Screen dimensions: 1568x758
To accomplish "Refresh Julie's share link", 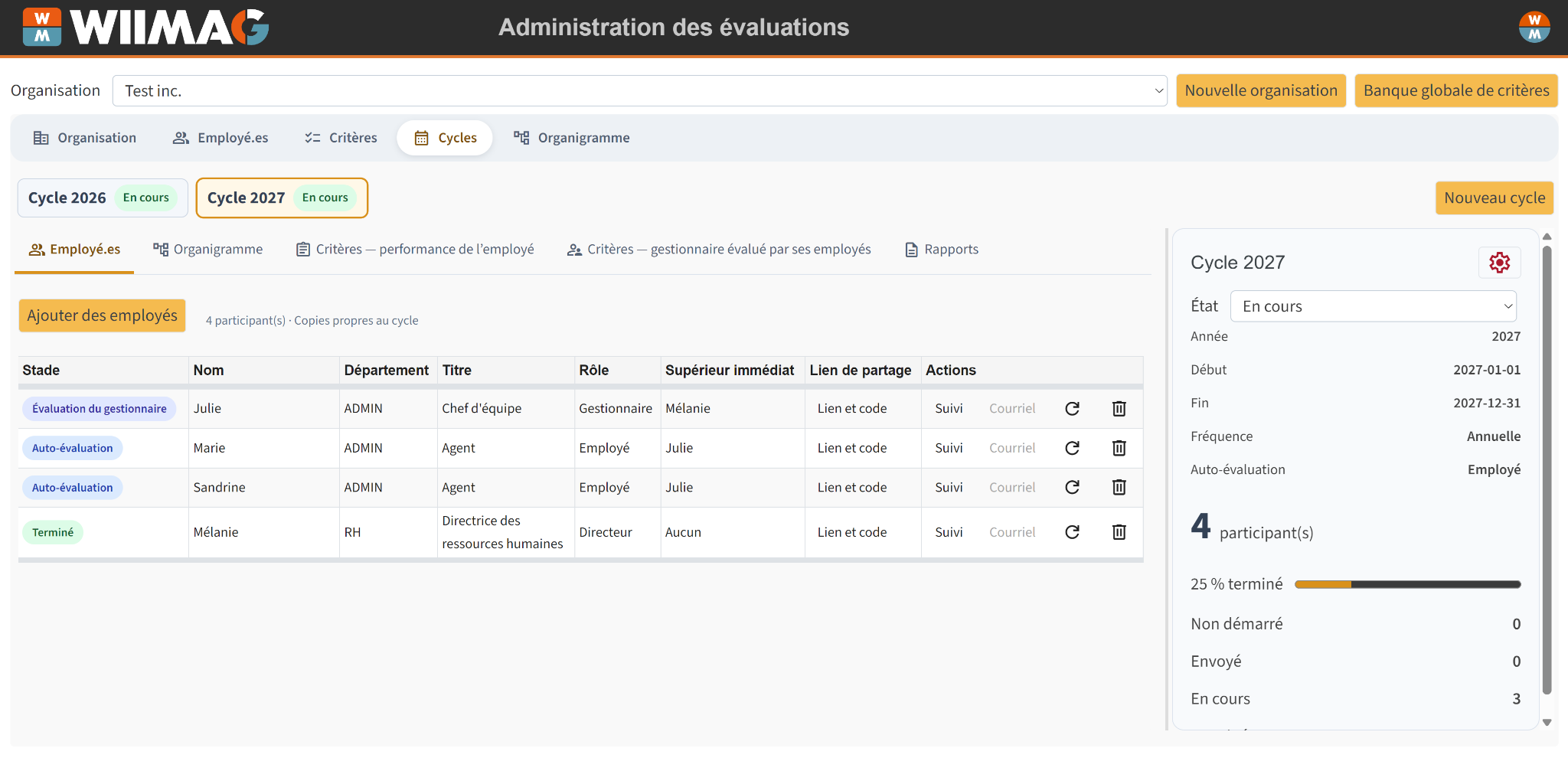I will click(x=1072, y=409).
